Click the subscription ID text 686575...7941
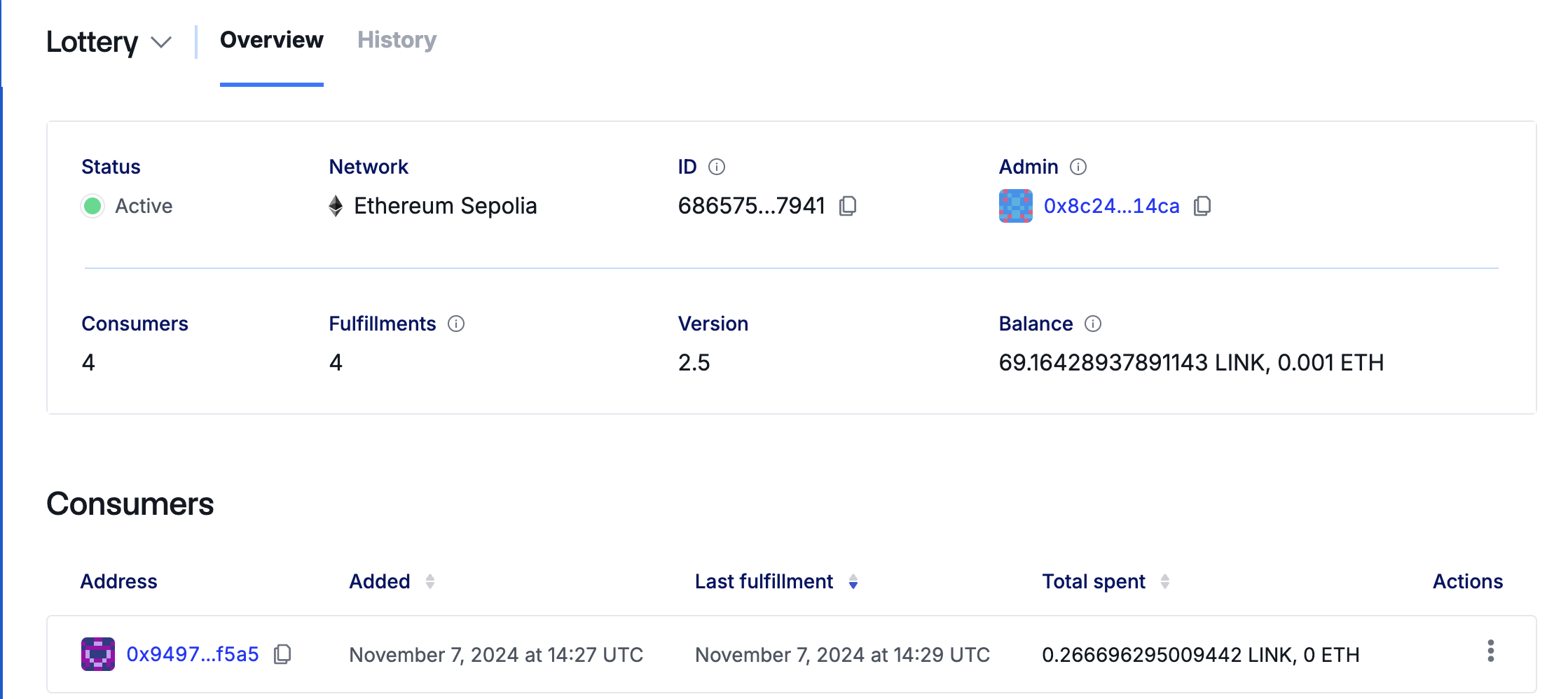 tap(751, 206)
